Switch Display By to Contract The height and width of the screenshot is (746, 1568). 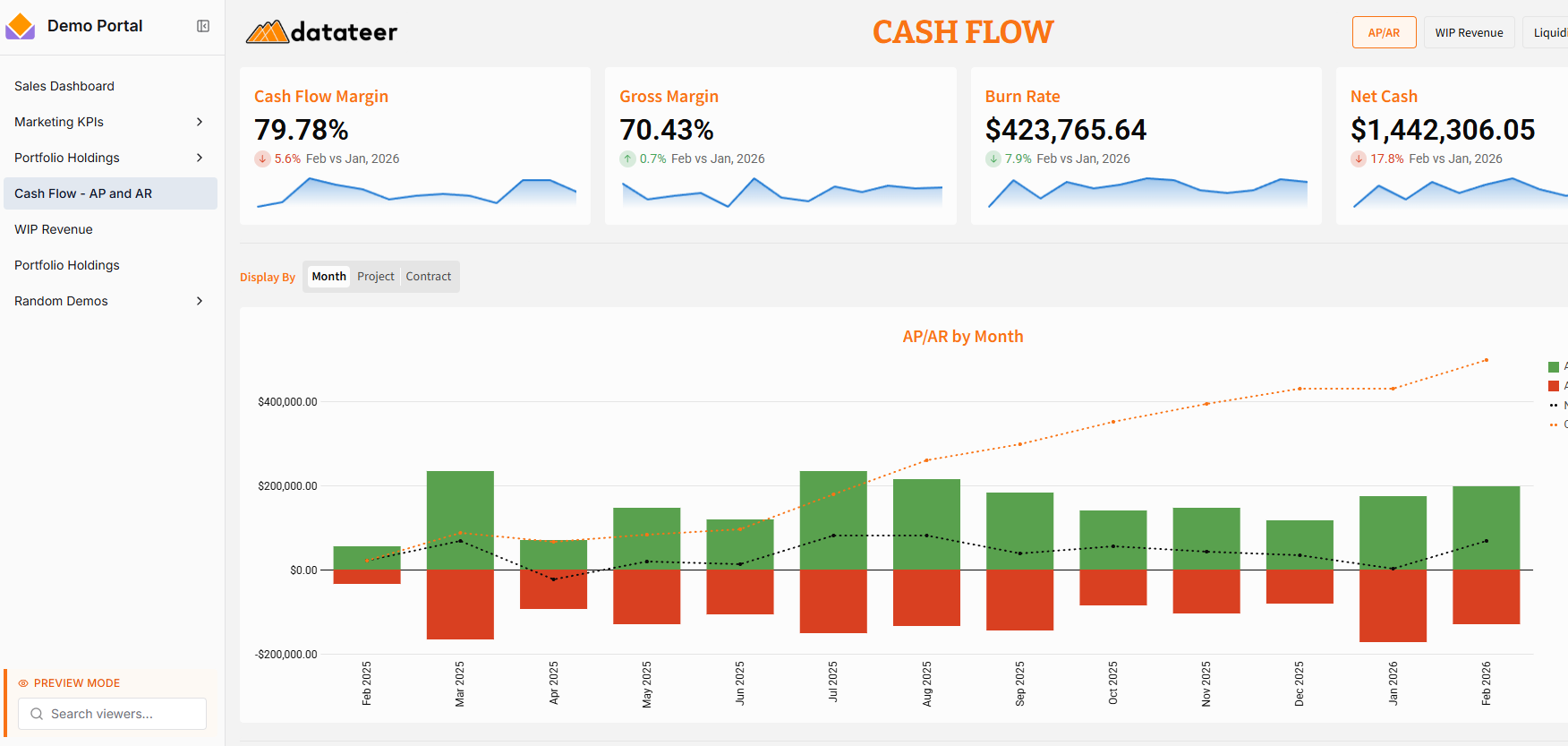[428, 277]
